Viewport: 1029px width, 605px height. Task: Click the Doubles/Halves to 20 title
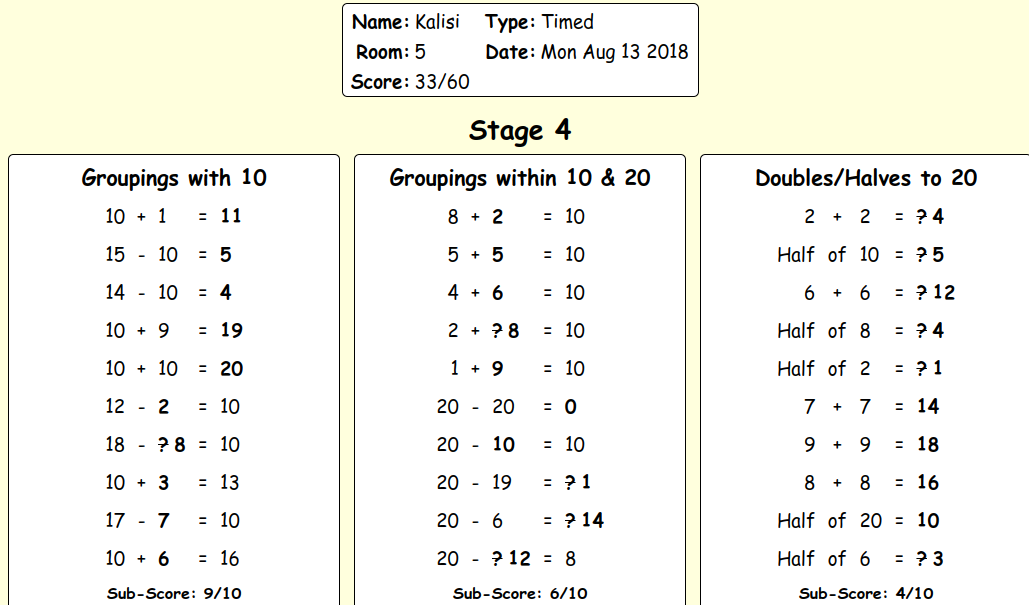866,178
